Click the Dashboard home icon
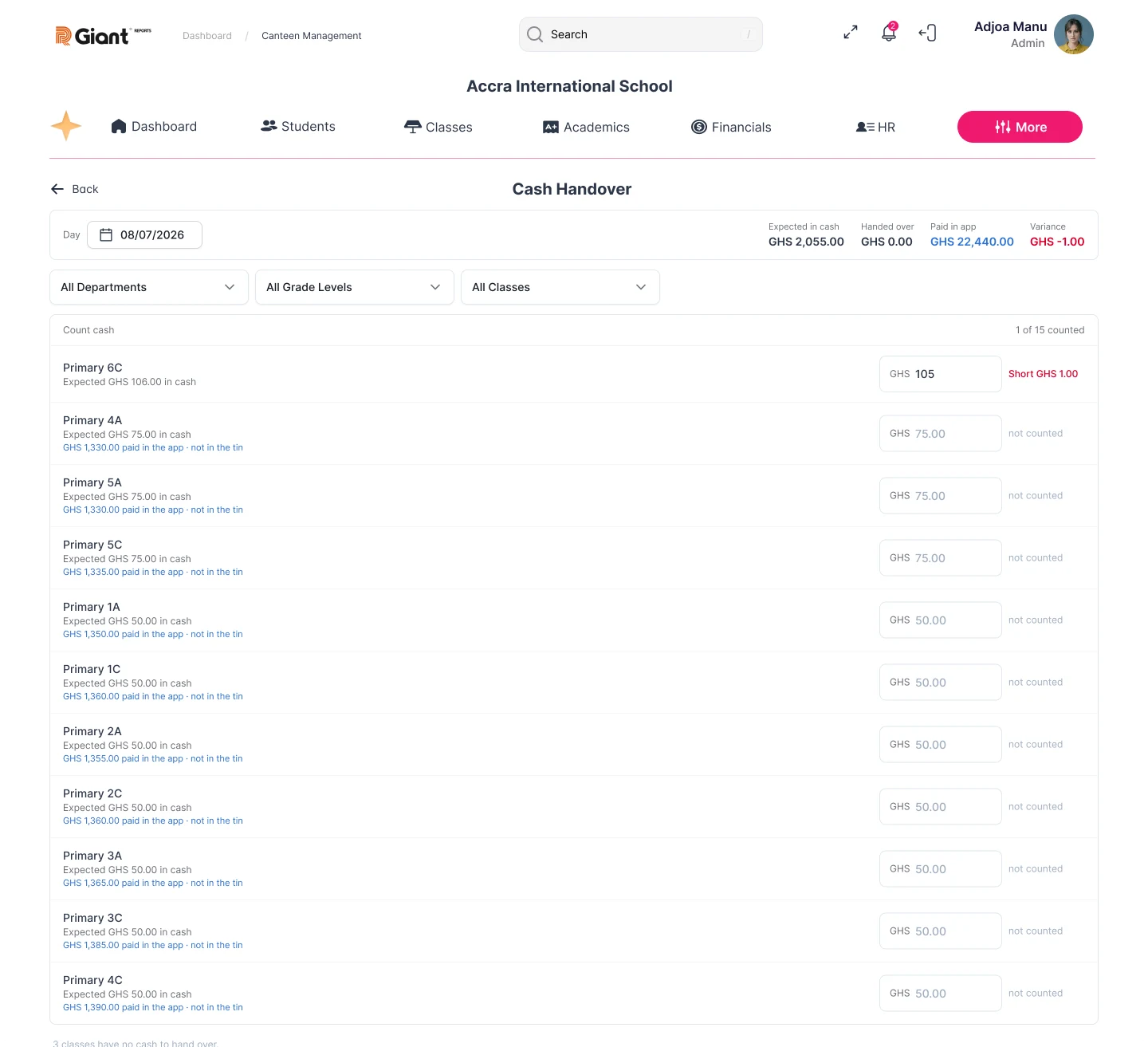 coord(119,126)
